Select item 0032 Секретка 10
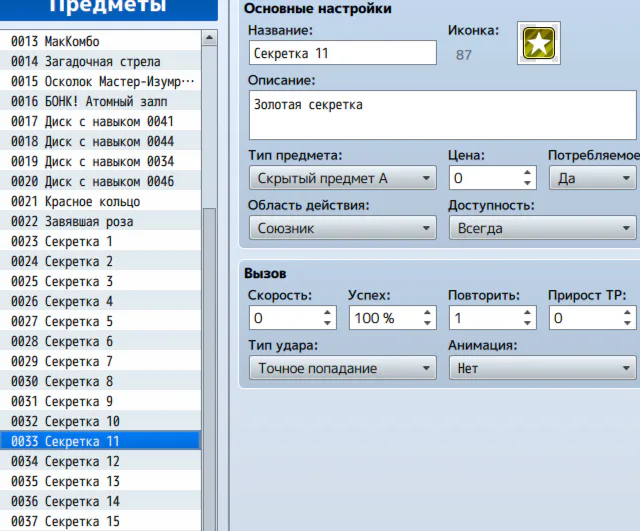Viewport: 640px width, 531px height. click(x=100, y=421)
